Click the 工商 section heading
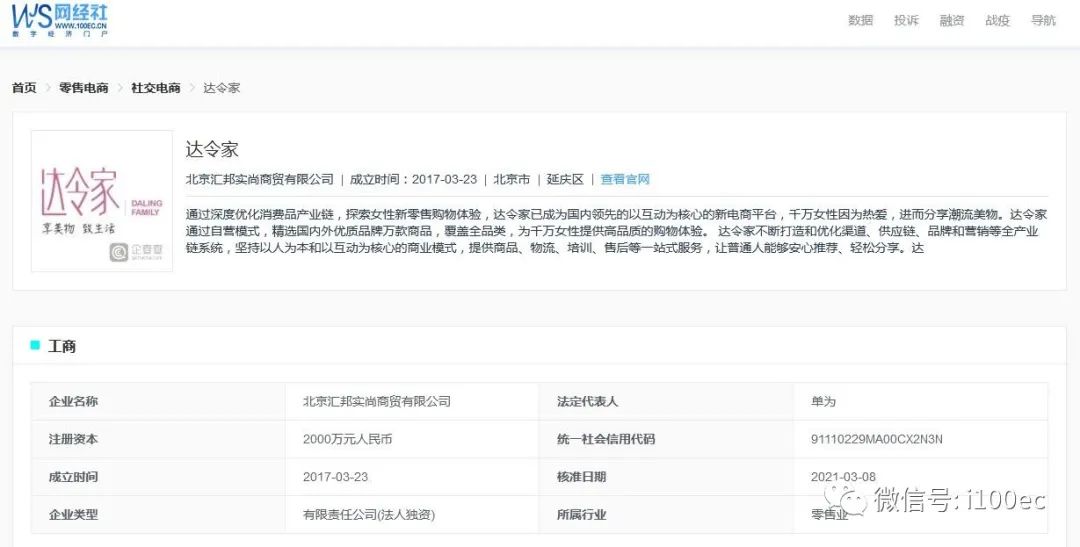 pyautogui.click(x=61, y=346)
